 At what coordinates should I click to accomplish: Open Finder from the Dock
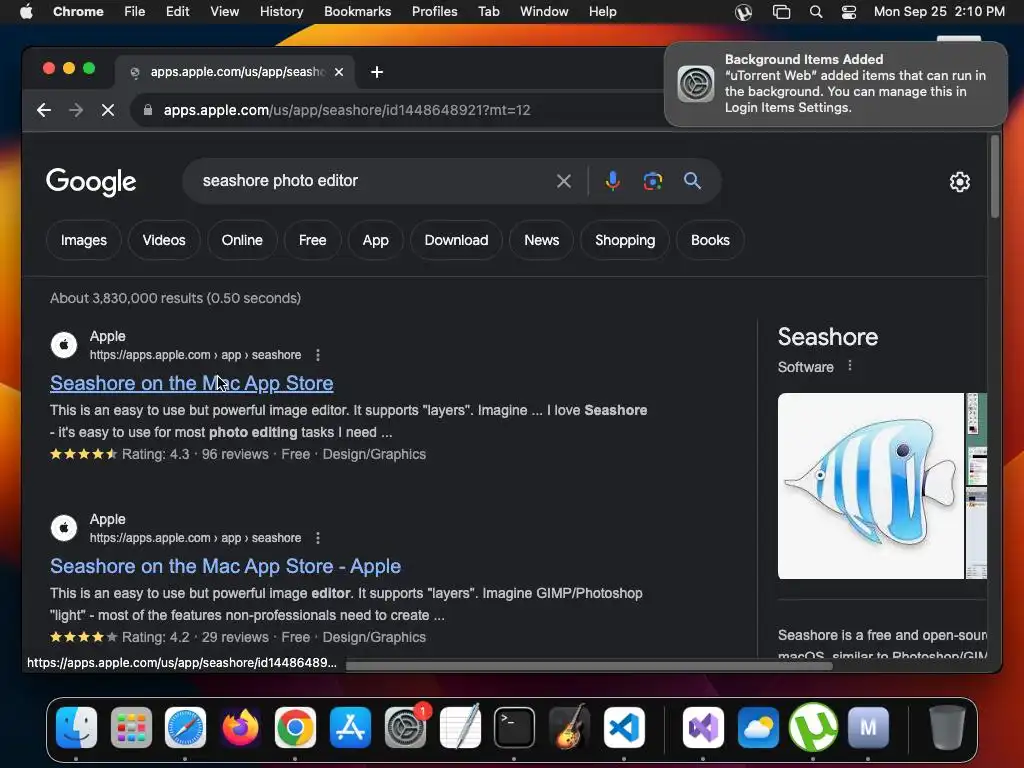pyautogui.click(x=76, y=728)
